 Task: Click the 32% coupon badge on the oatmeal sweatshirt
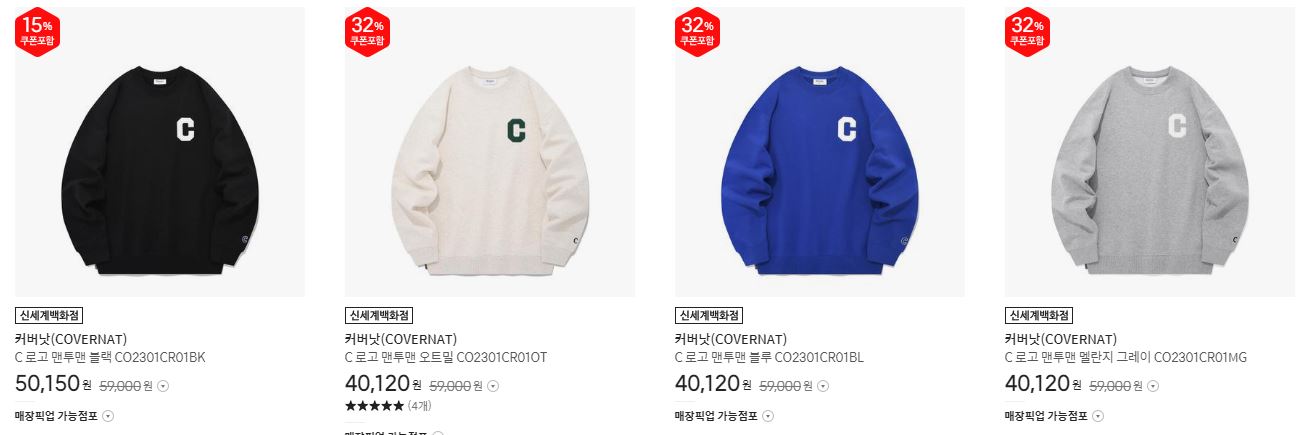tap(366, 33)
